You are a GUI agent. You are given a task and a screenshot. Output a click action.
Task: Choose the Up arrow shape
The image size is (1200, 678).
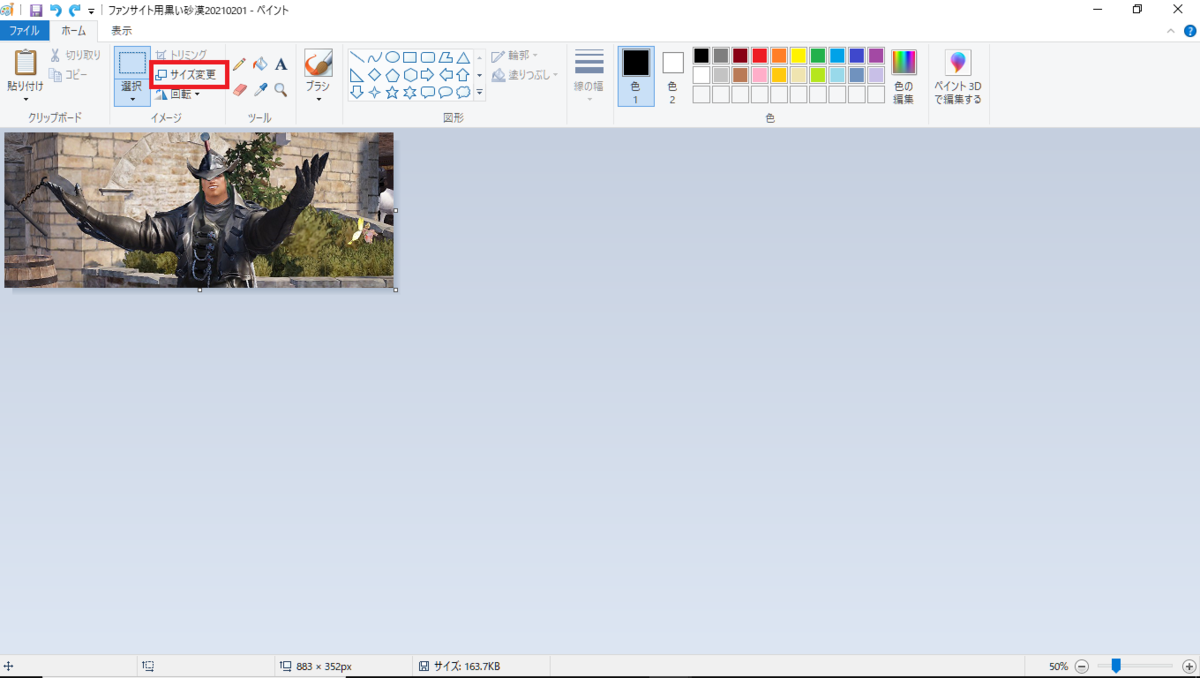click(463, 75)
